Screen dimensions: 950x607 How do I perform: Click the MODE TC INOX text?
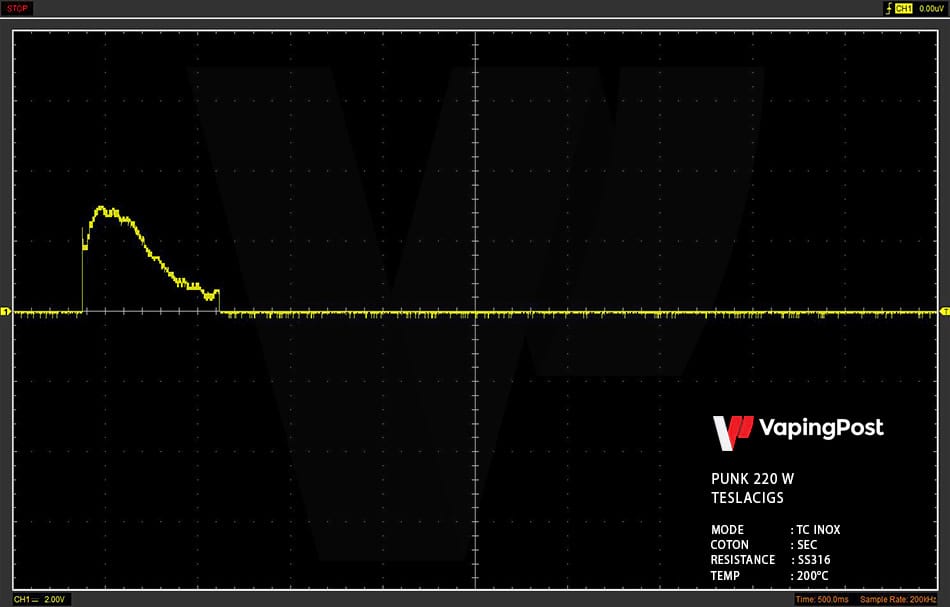[x=776, y=529]
